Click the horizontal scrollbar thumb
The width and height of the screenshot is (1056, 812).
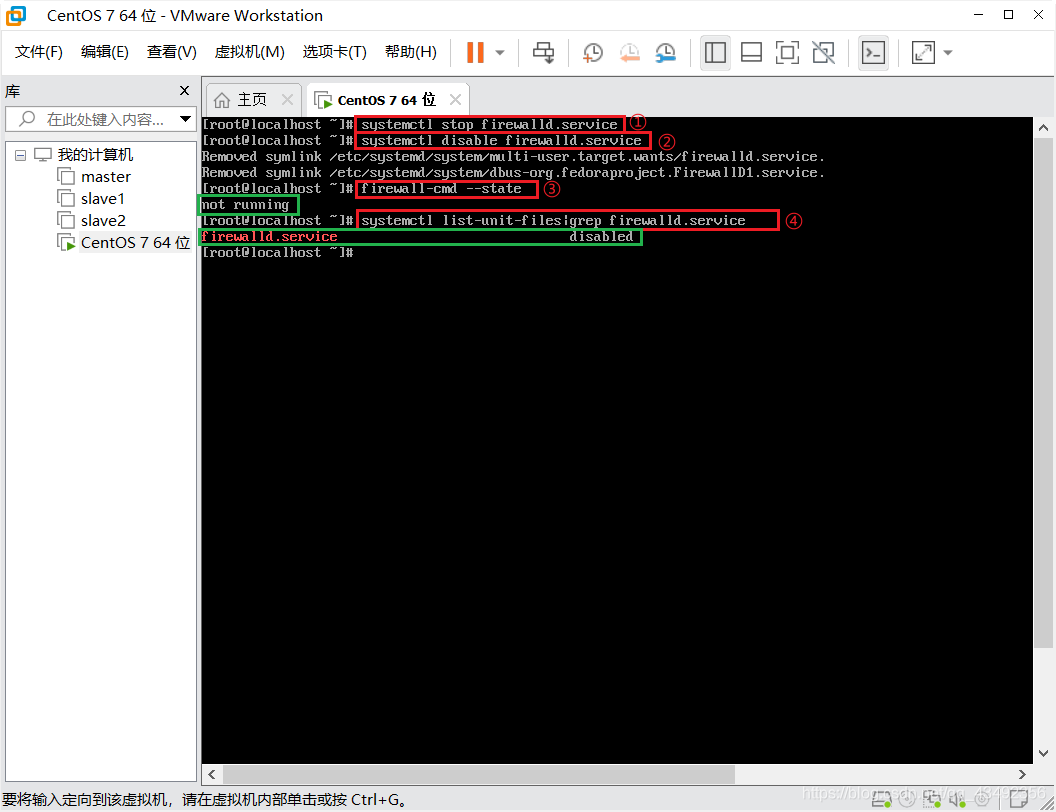tap(478, 774)
